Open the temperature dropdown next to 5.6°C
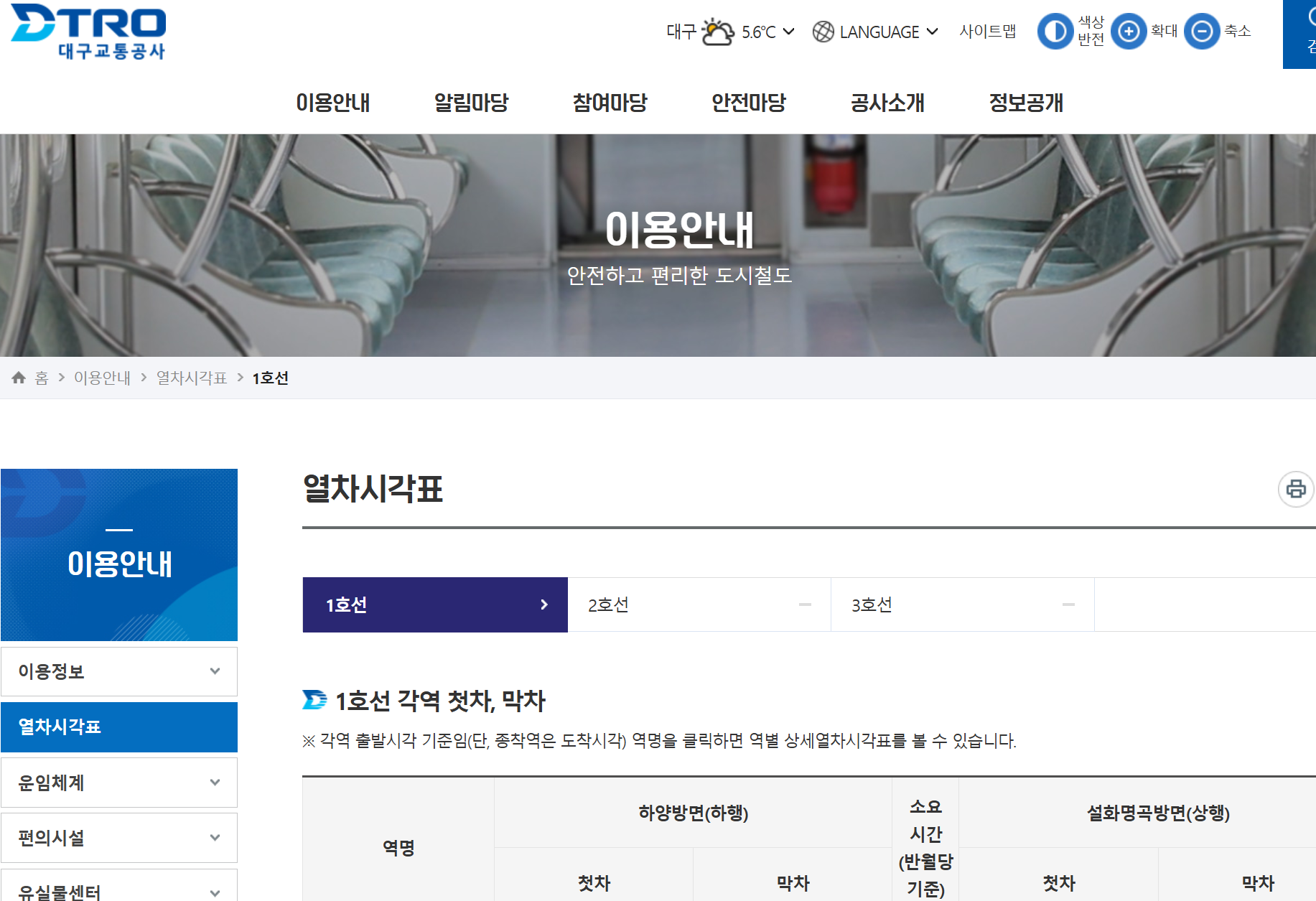The image size is (1316, 901). coord(788,32)
